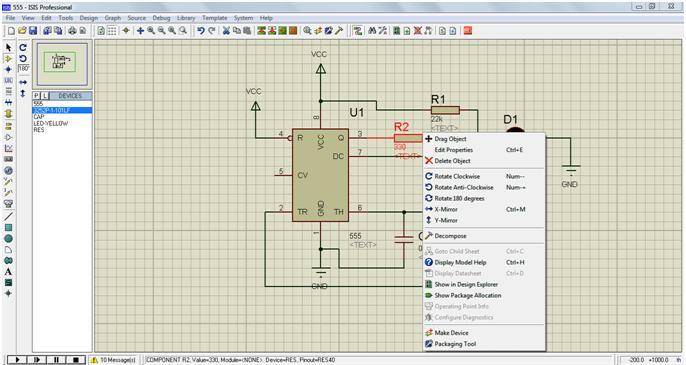This screenshot has width=686, height=365.
Task: Select the 2D Box graphics tool
Action: tap(8, 228)
